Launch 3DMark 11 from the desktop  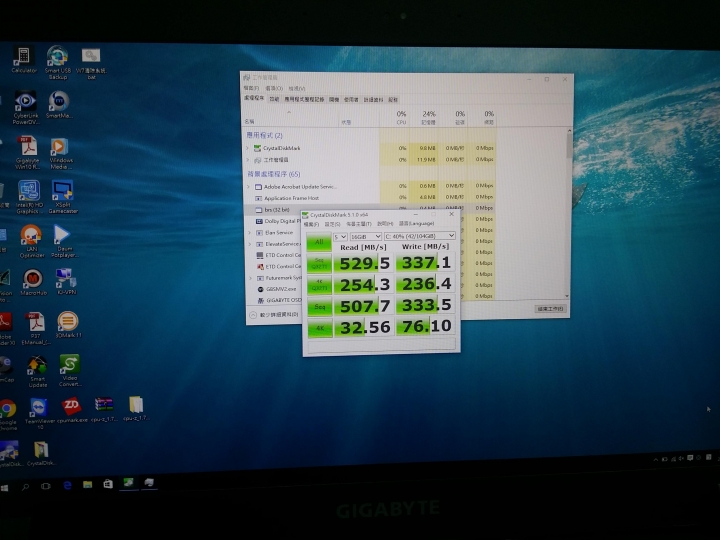[x=68, y=324]
